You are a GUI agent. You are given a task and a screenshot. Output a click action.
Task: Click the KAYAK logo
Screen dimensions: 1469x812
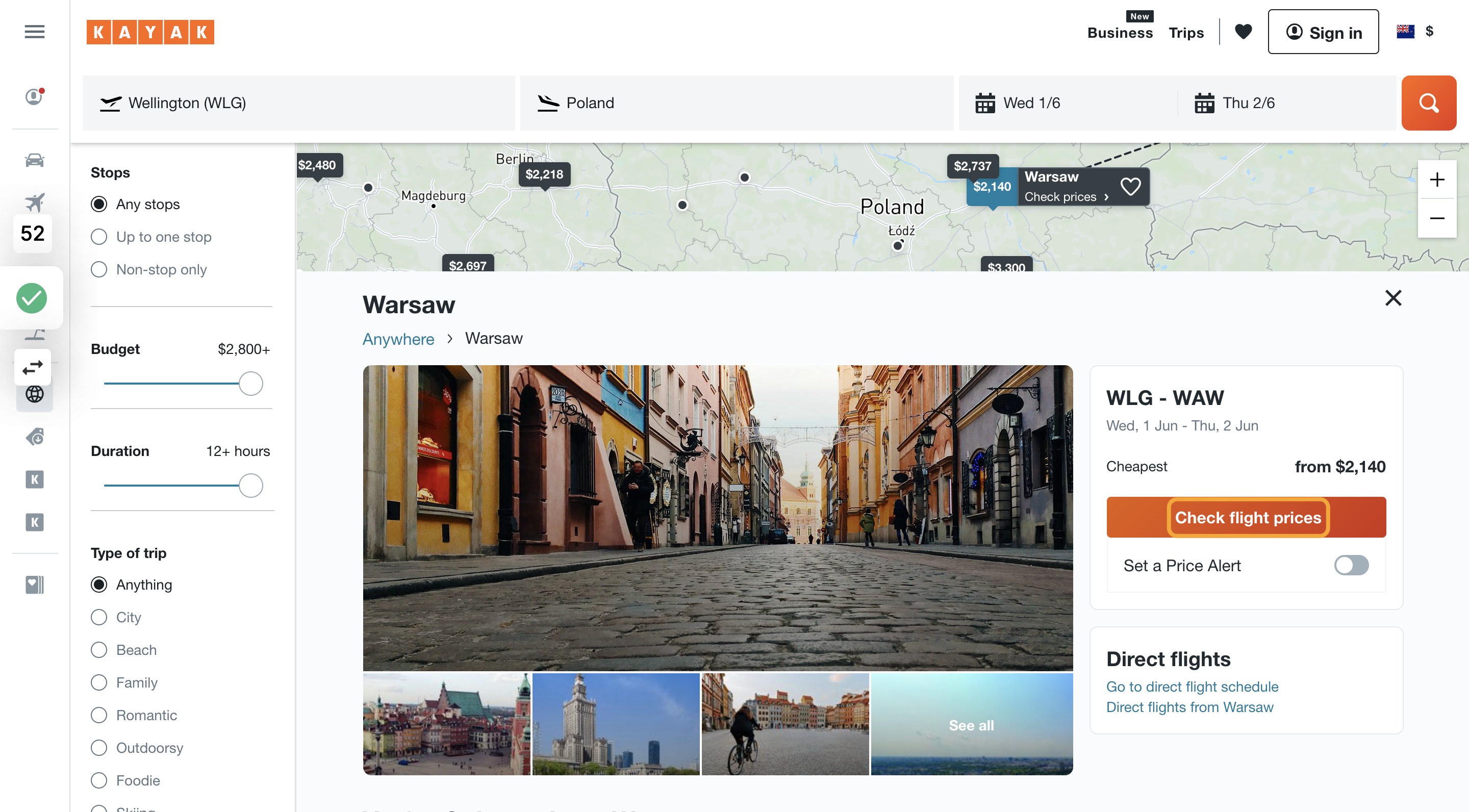point(150,32)
